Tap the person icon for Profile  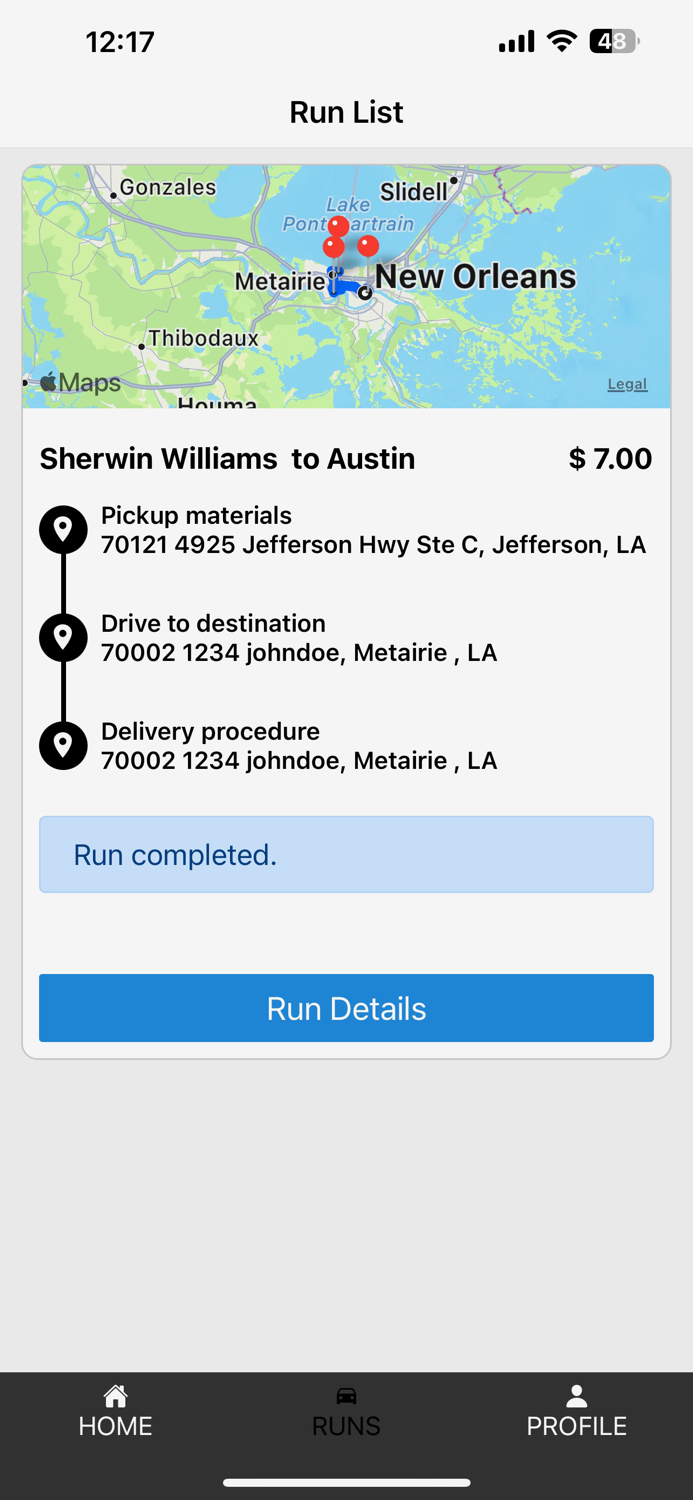pyautogui.click(x=577, y=1396)
